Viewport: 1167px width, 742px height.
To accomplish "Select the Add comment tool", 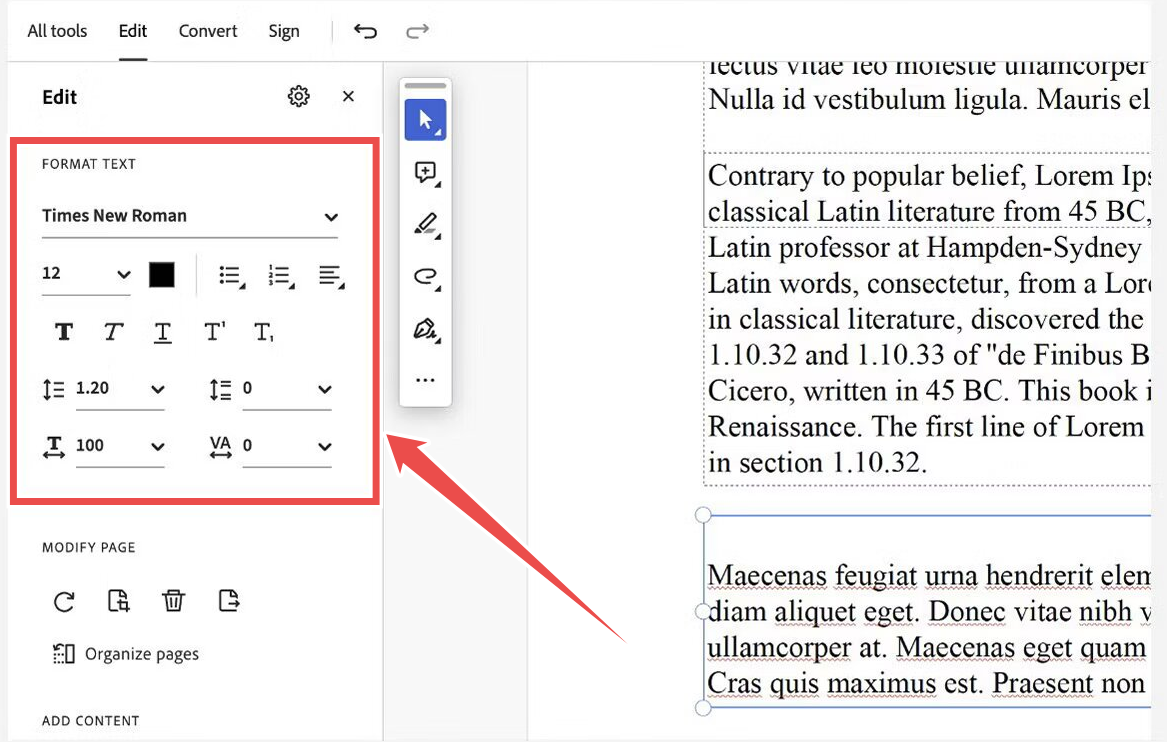I will click(425, 172).
